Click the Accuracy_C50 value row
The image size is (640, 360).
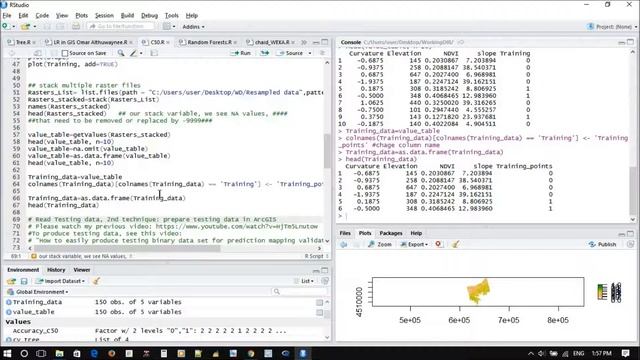[165, 331]
